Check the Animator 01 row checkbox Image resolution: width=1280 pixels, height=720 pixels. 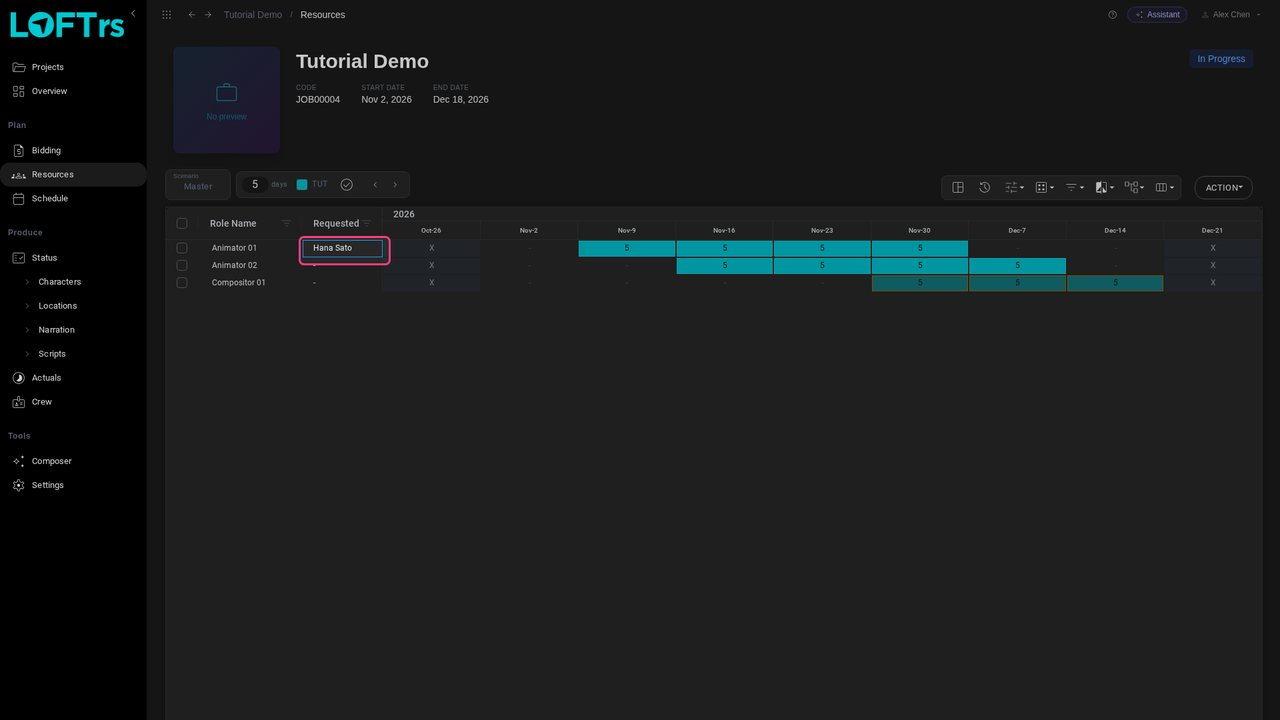point(182,248)
